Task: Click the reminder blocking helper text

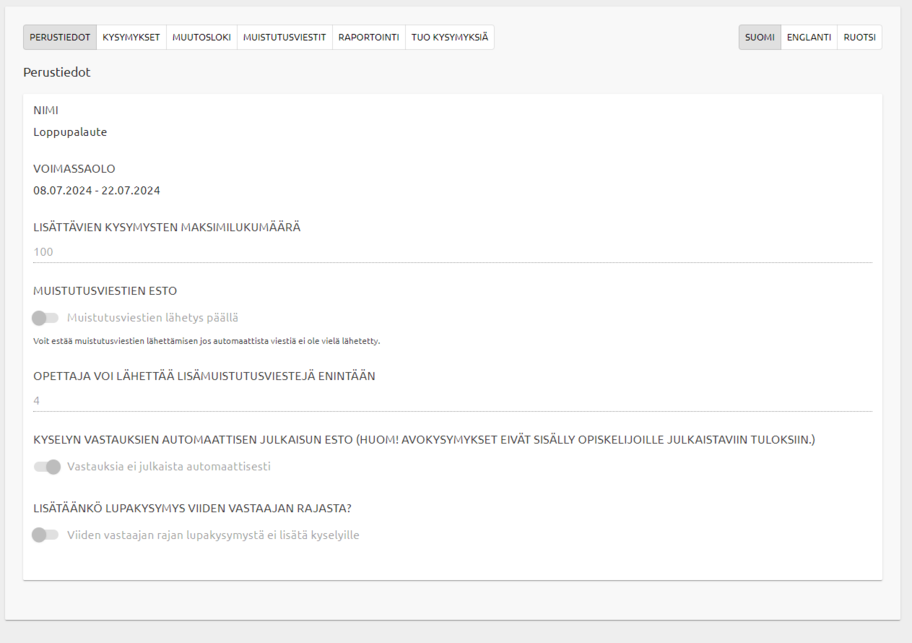Action: click(206, 341)
